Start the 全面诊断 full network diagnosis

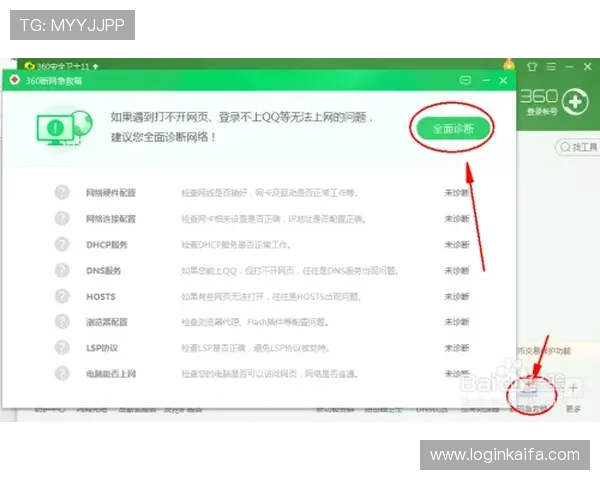click(x=453, y=129)
